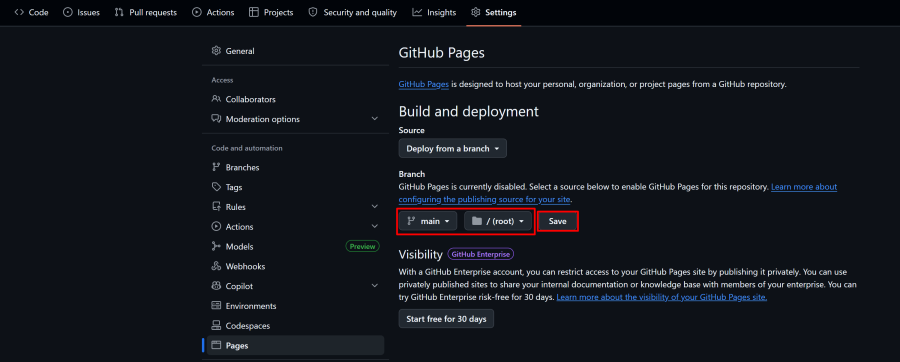Open the Deploy from a branch dropdown

(x=453, y=148)
